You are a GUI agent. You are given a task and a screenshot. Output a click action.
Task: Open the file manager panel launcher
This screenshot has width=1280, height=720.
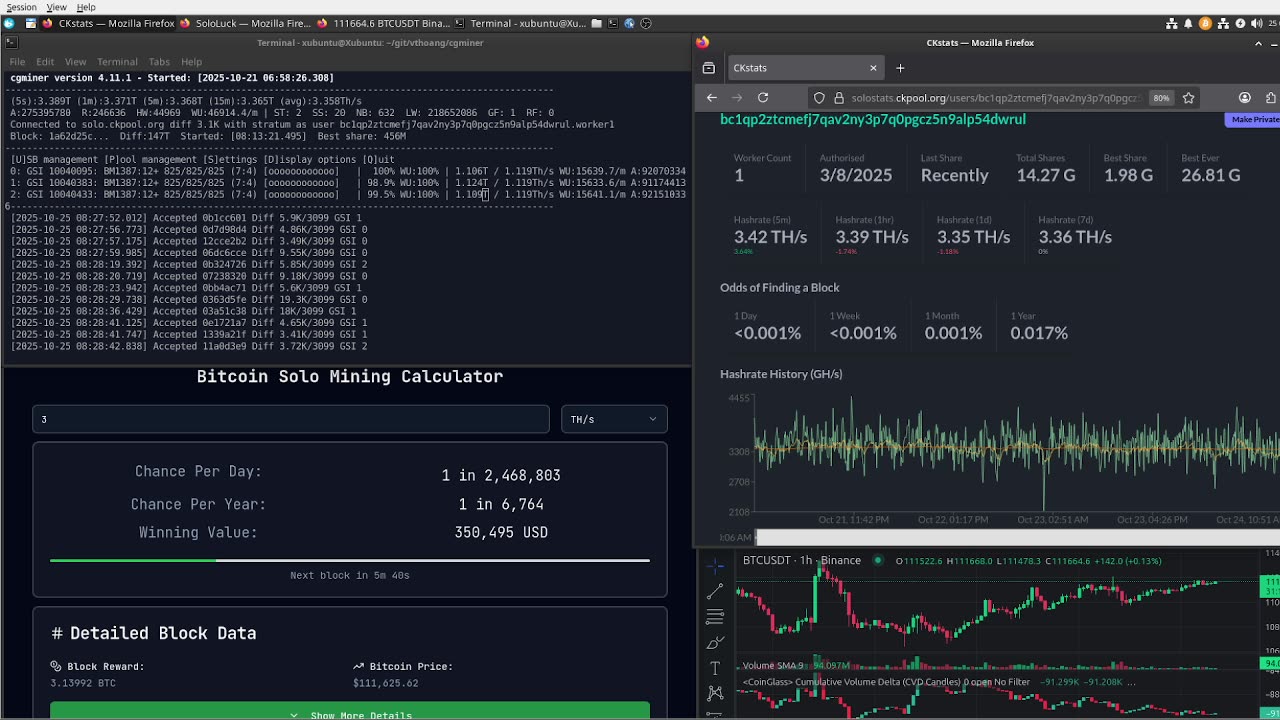597,23
